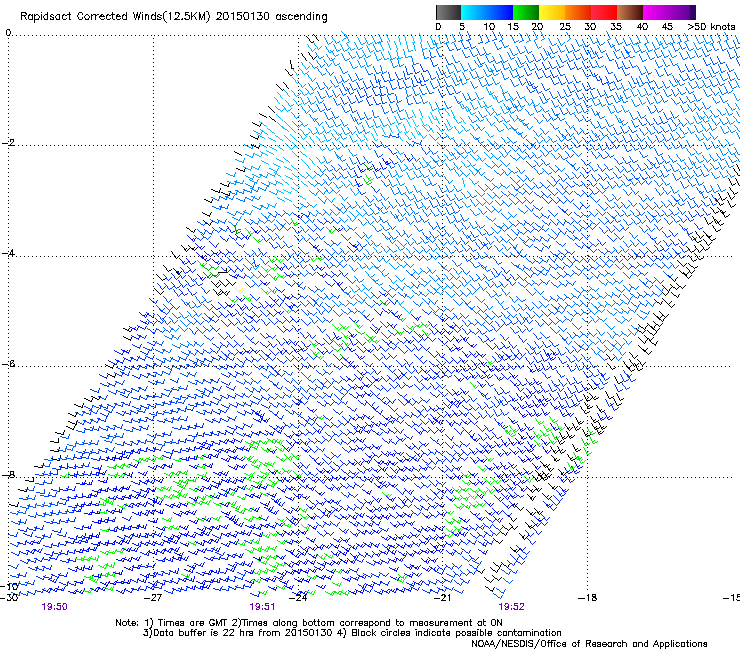Click the -2 latitude axis label

pos(8,143)
